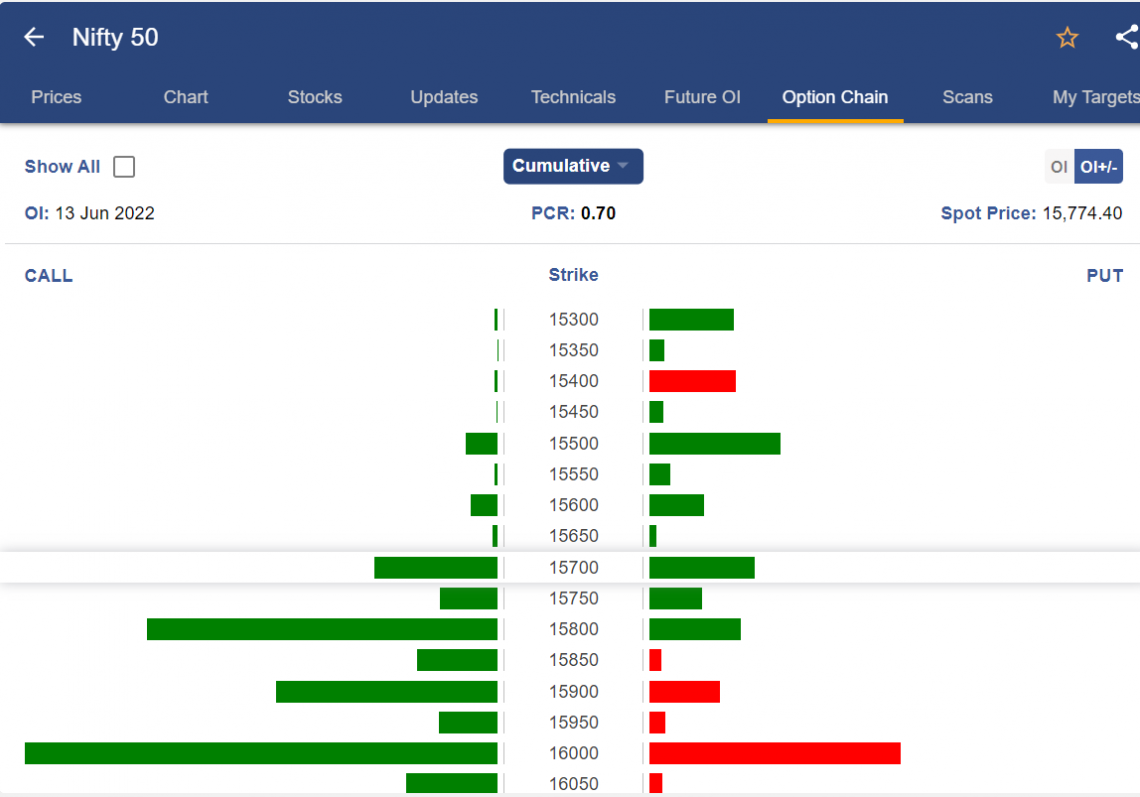Click the green call bar at 15800
The width and height of the screenshot is (1140, 797).
[322, 629]
